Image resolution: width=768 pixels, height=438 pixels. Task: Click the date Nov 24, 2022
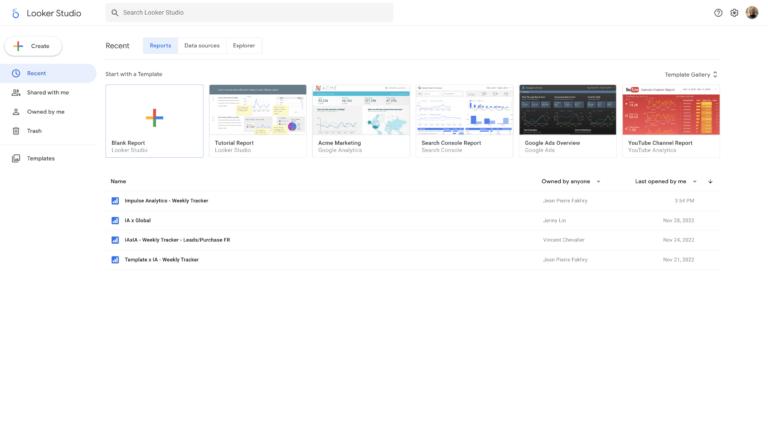tap(678, 240)
